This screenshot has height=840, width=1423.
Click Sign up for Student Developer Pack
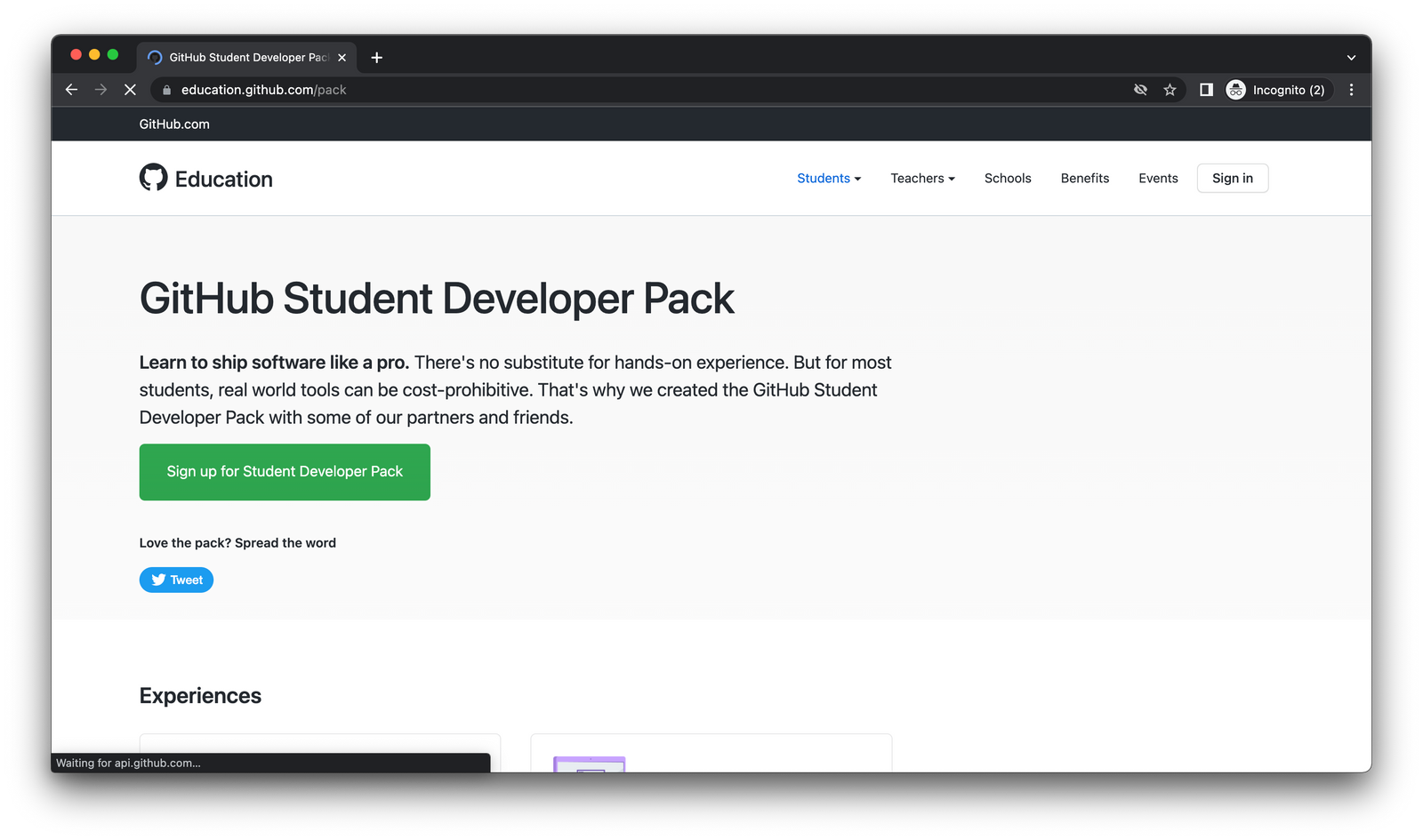click(285, 472)
